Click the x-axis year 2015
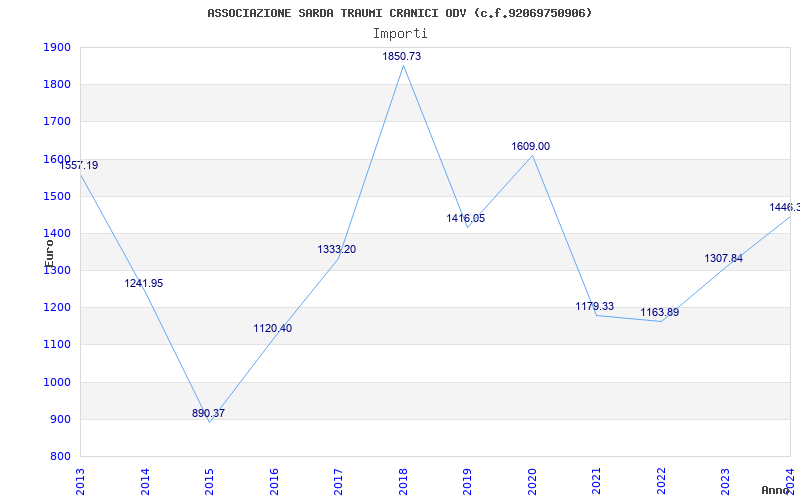The image size is (800, 500). pyautogui.click(x=209, y=482)
